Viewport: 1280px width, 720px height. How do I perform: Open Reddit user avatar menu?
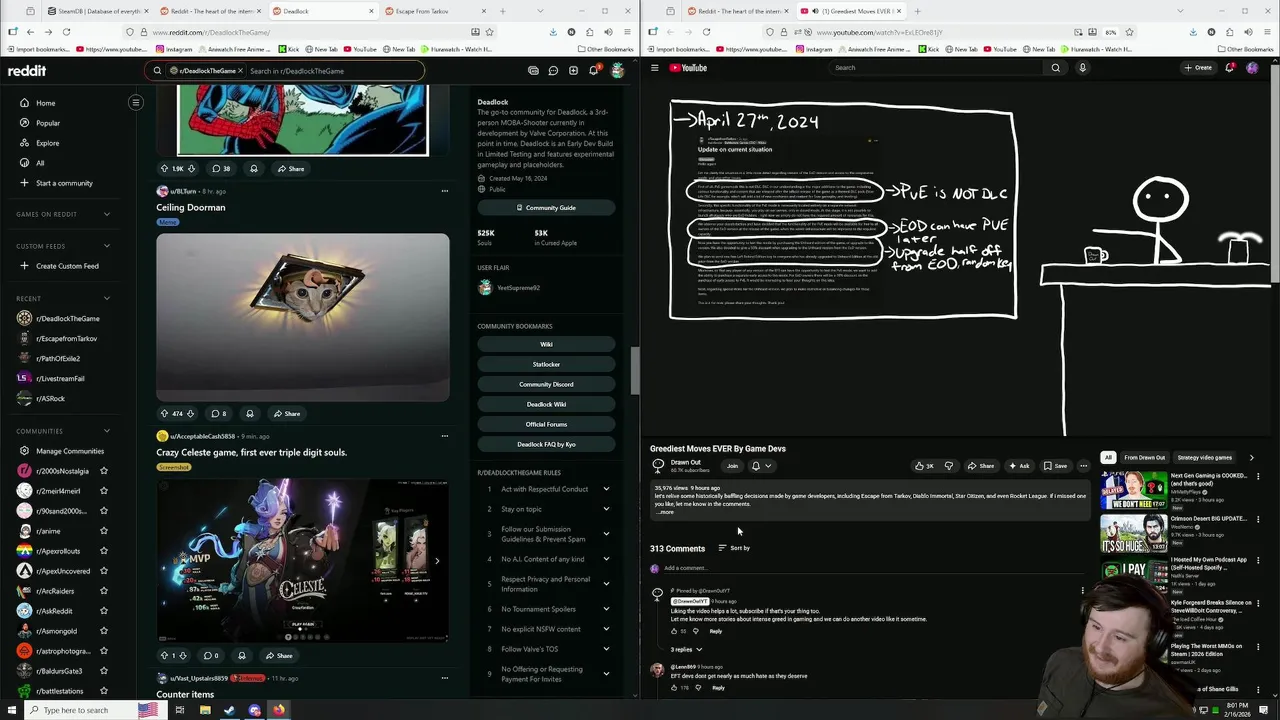click(617, 71)
